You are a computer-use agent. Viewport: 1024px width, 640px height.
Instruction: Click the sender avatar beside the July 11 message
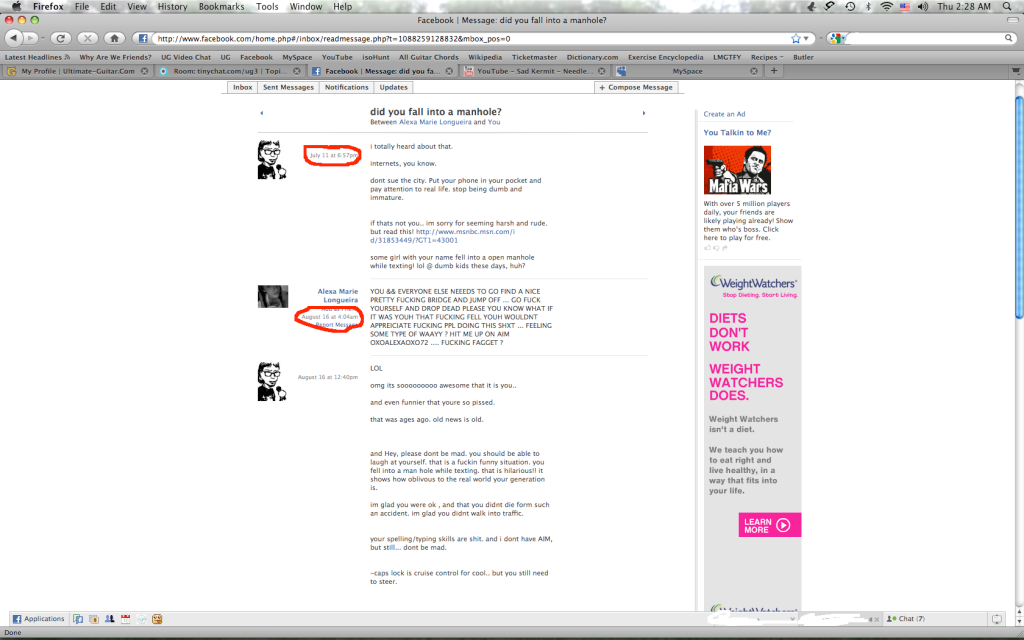tap(272, 159)
